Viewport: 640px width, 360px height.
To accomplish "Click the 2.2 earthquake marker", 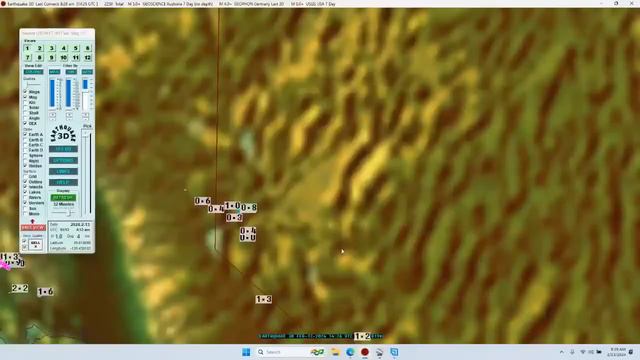I will click(20, 288).
